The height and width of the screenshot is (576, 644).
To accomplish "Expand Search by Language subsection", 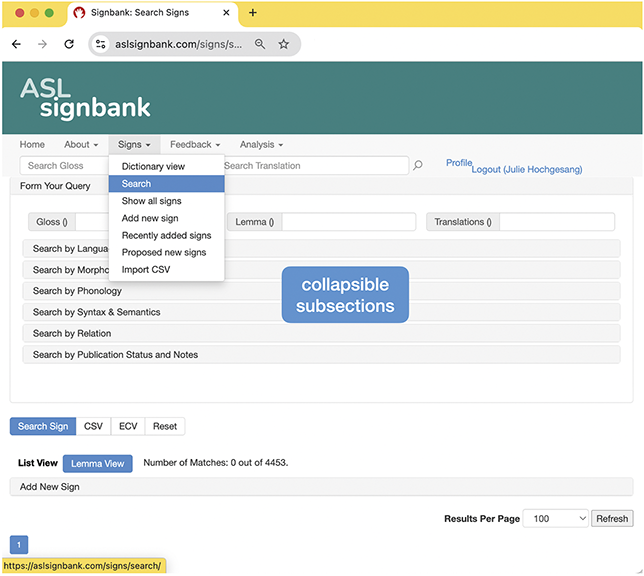I will tap(321, 249).
